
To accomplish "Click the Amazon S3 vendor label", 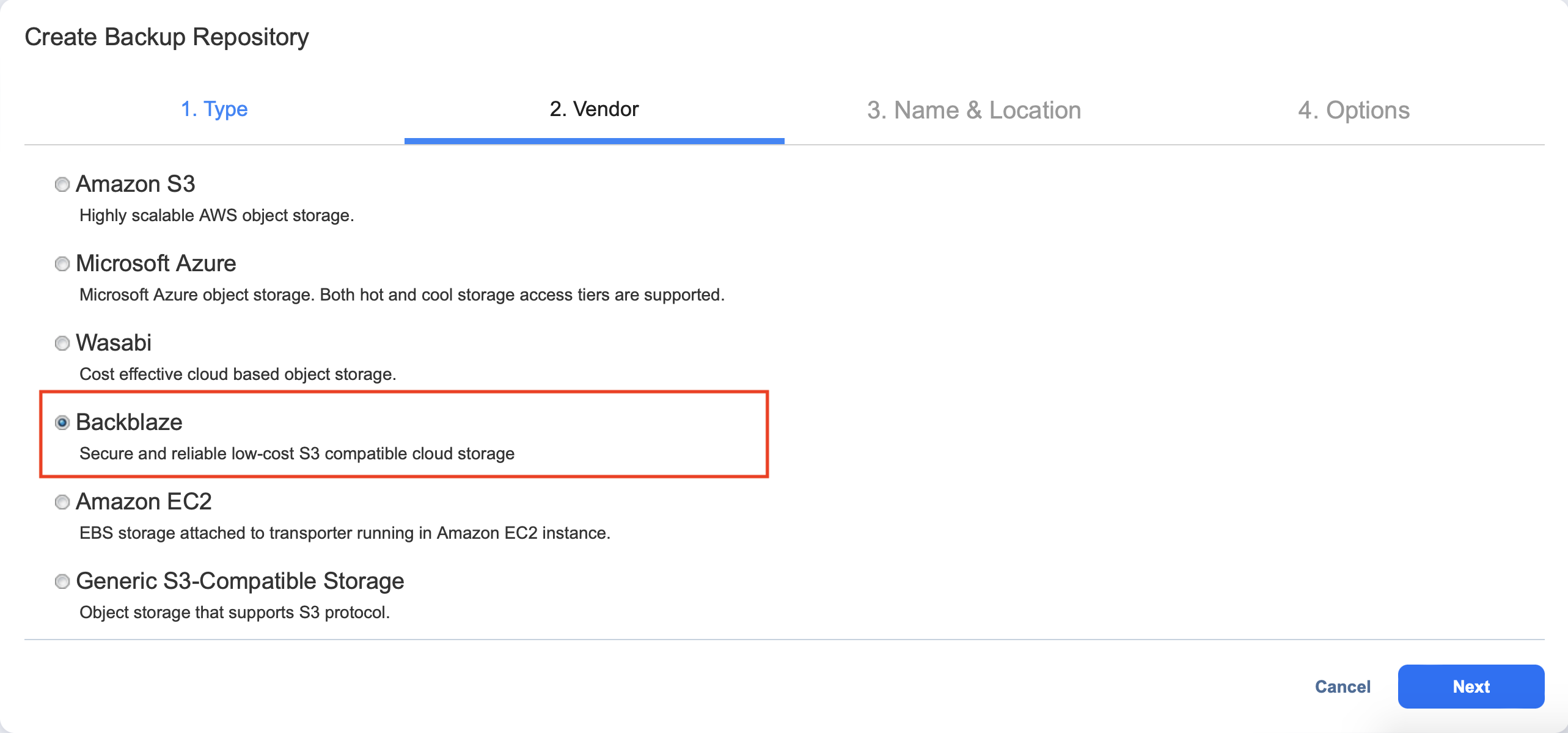I will click(136, 184).
